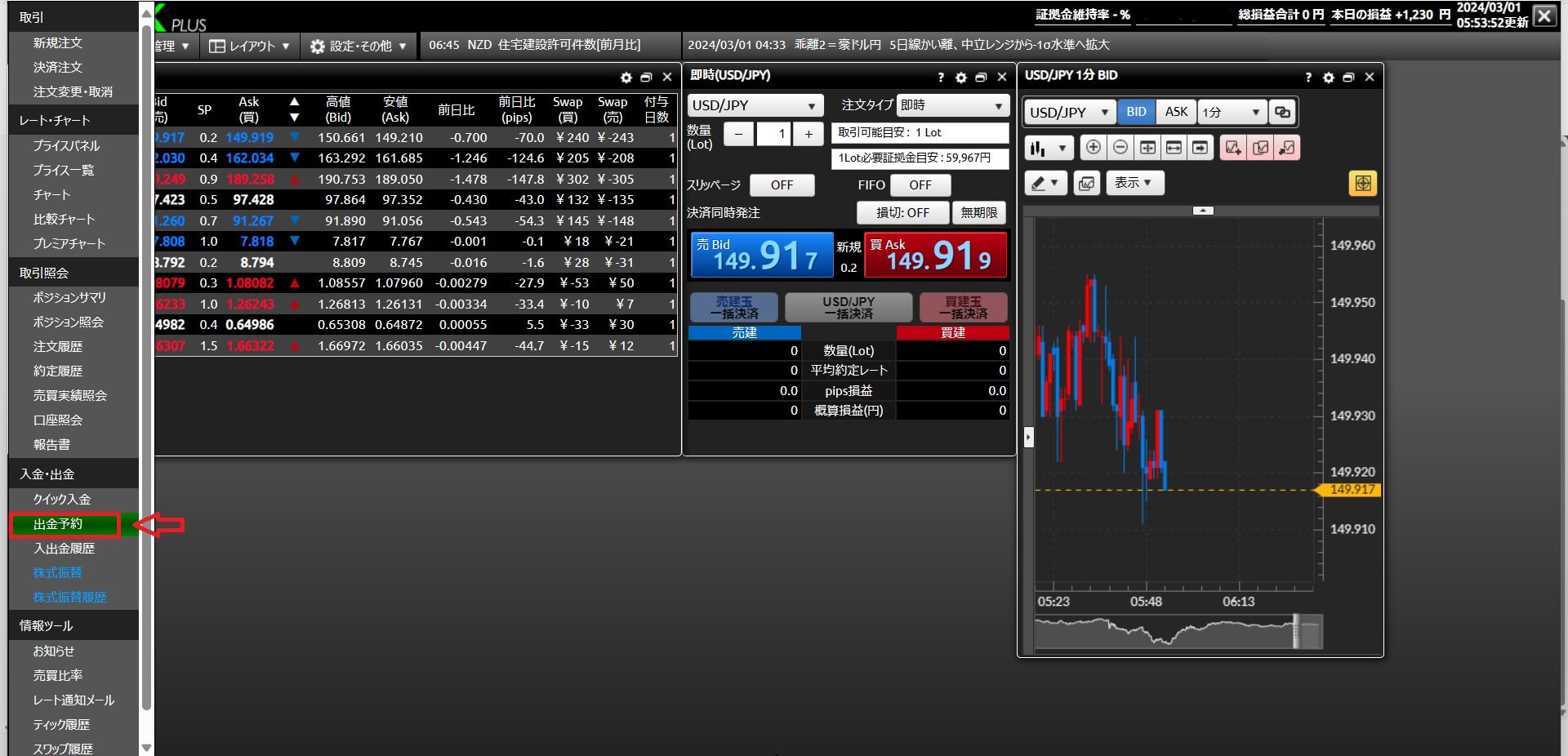Image resolution: width=1568 pixels, height=756 pixels.
Task: Expand the 表示 dropdown in the chart
Action: 1134,183
